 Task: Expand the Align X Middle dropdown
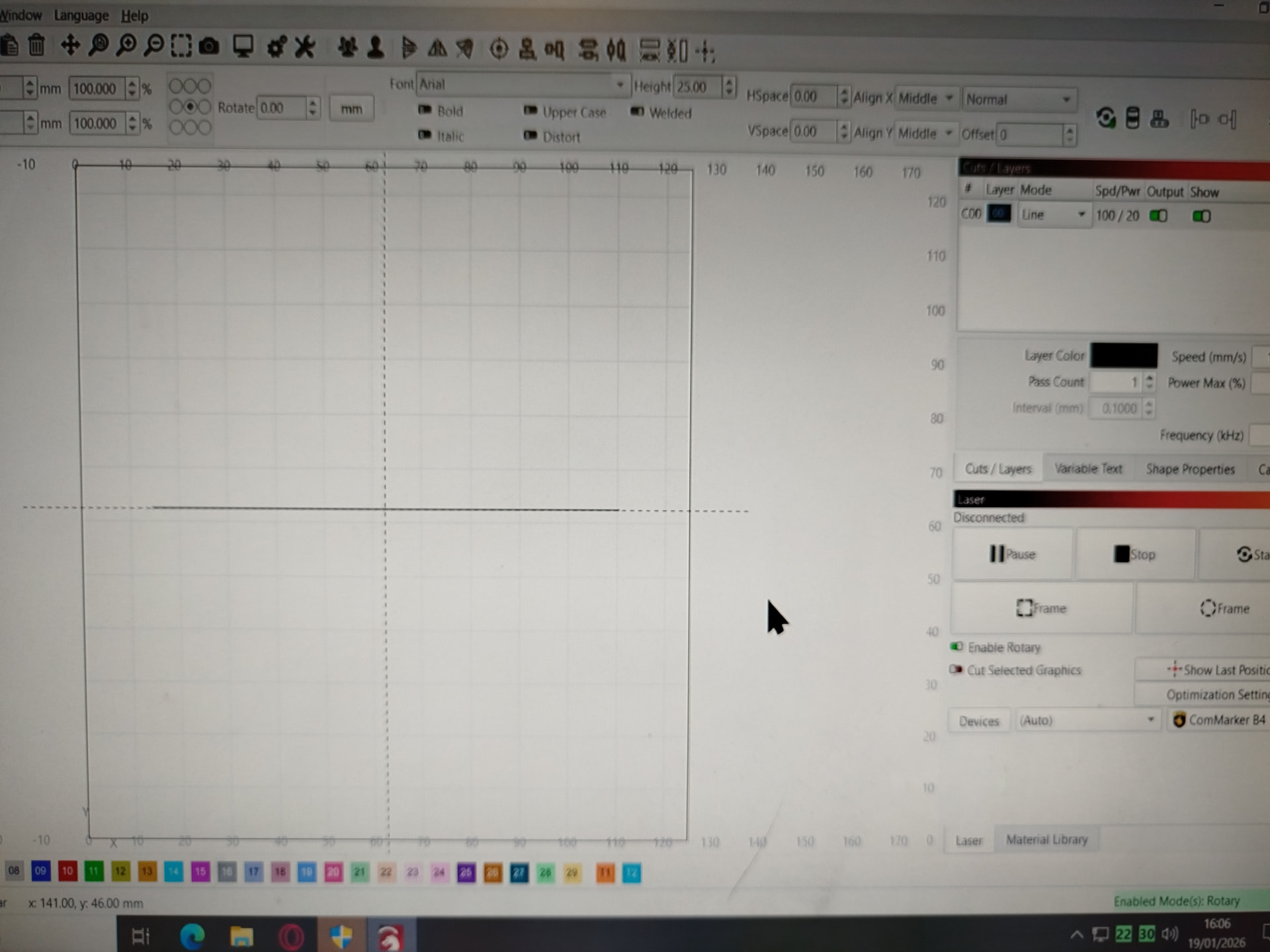click(x=925, y=99)
